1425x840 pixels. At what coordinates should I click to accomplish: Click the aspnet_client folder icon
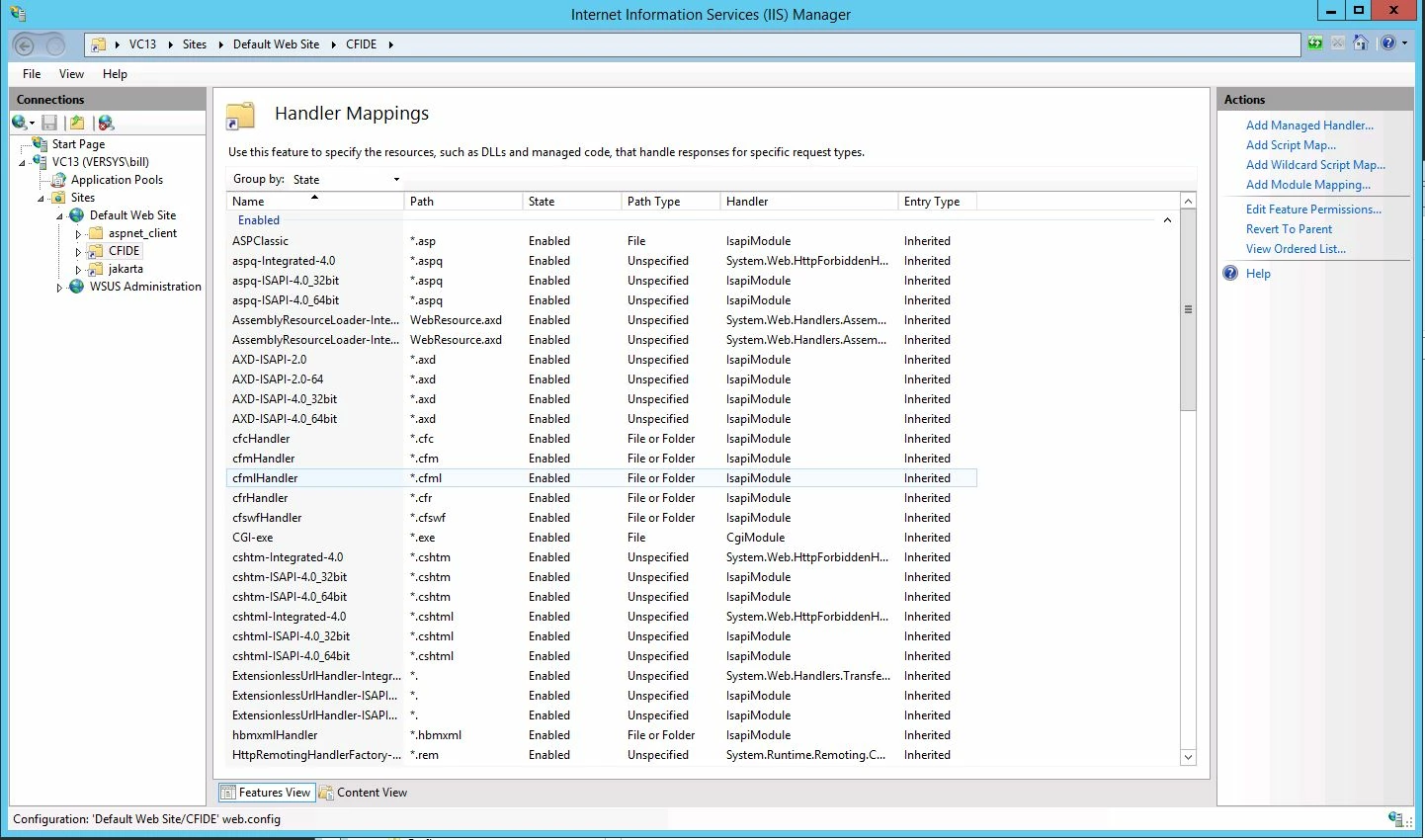coord(96,232)
